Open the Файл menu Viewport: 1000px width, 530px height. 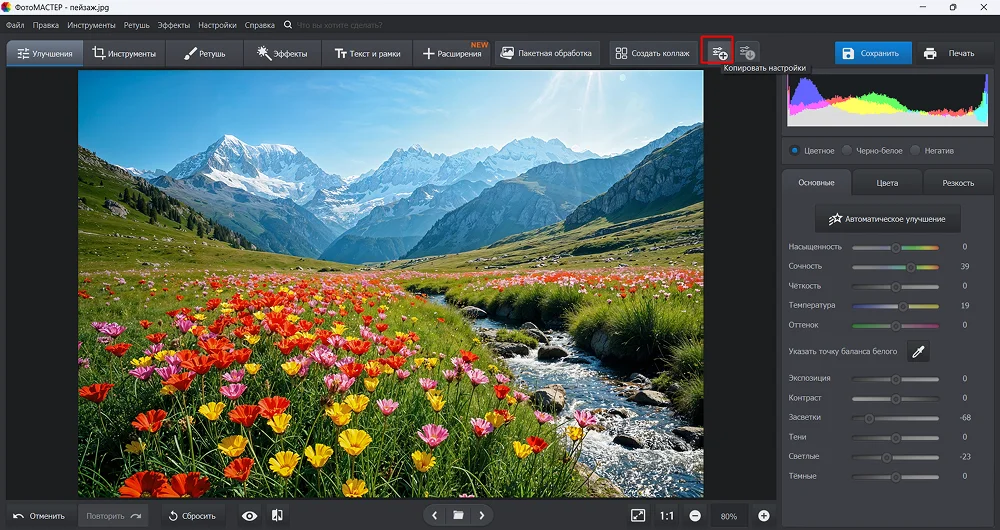(x=15, y=25)
